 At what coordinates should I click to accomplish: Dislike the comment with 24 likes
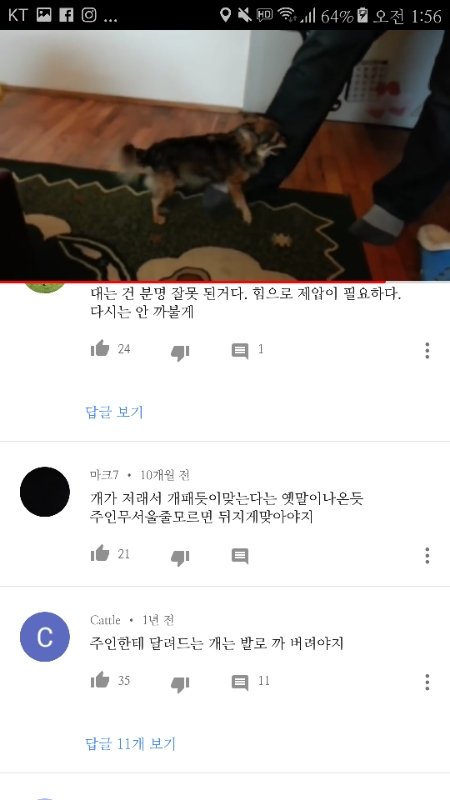(180, 352)
